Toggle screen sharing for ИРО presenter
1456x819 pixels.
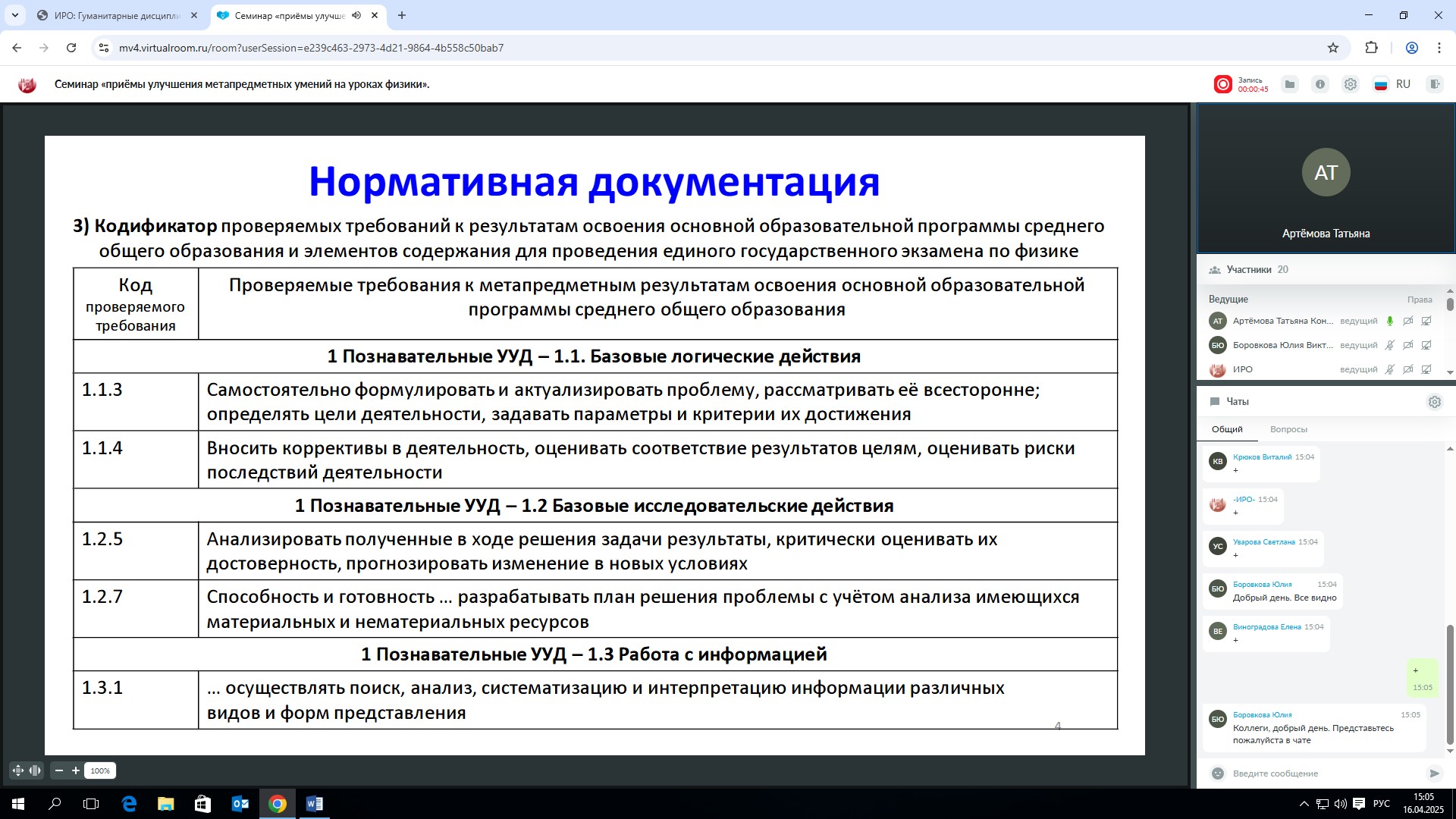(1426, 369)
